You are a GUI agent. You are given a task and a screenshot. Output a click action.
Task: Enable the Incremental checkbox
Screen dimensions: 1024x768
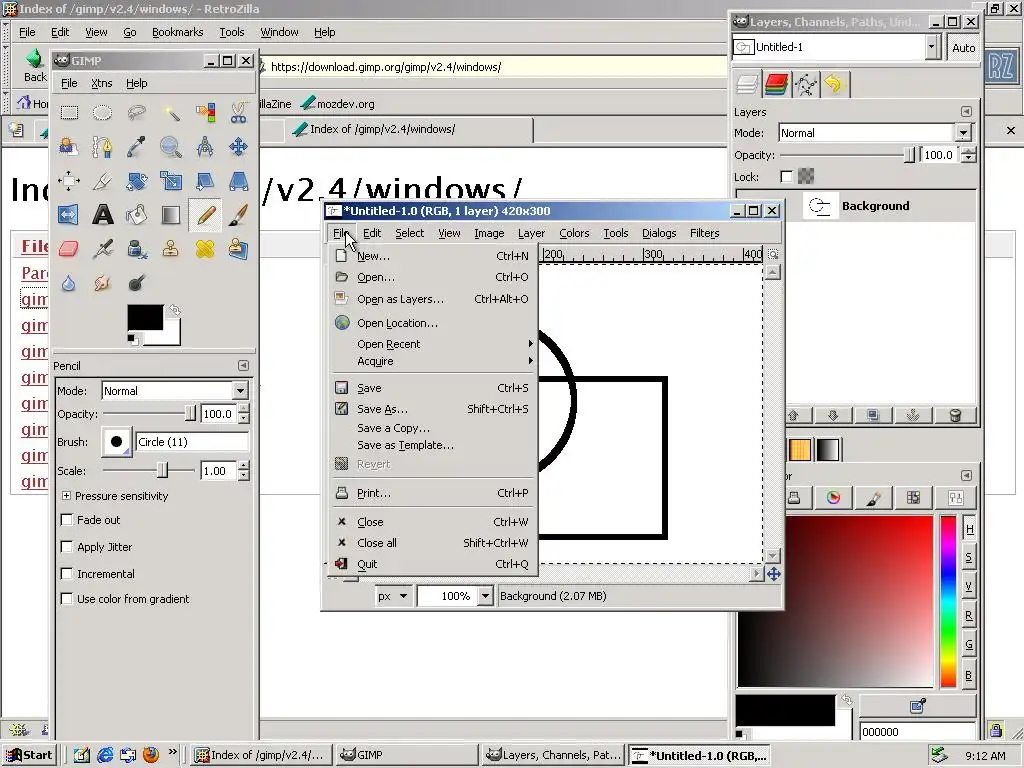66,573
